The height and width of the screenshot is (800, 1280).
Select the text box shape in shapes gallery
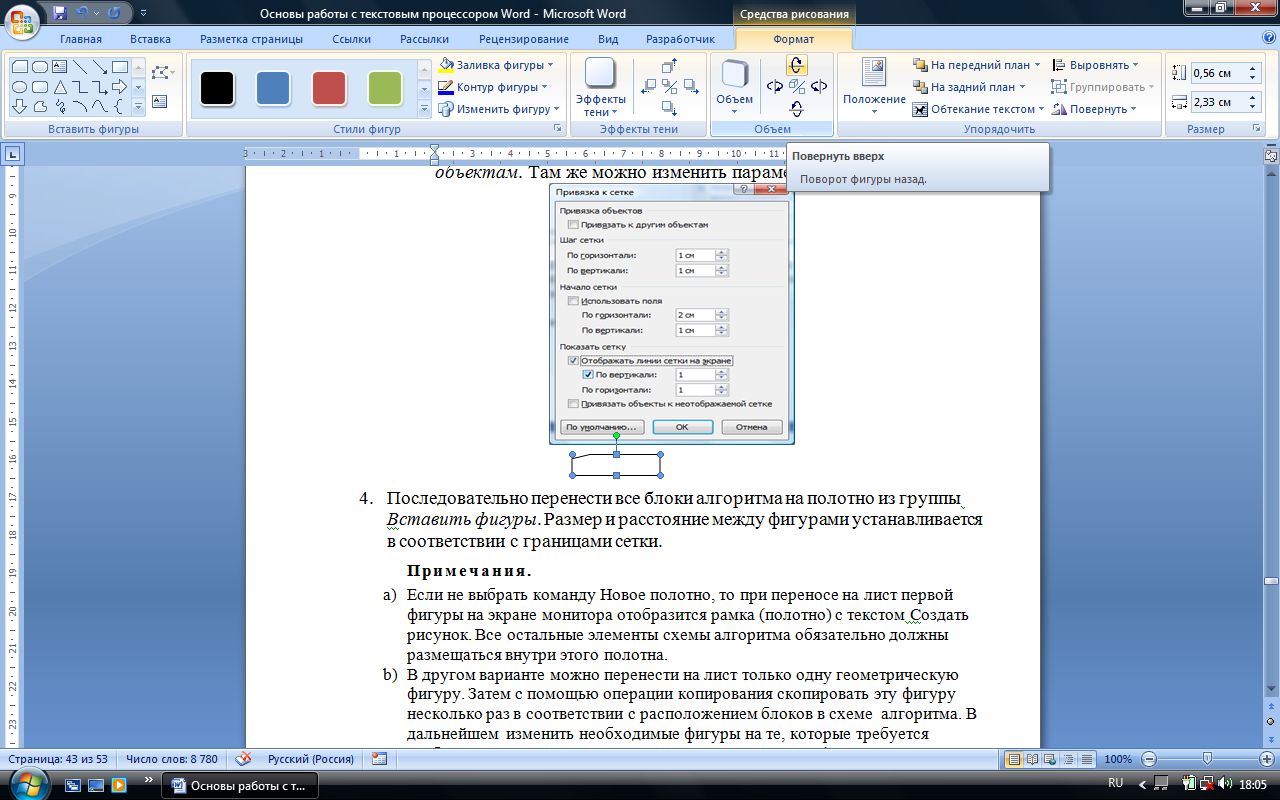click(59, 67)
